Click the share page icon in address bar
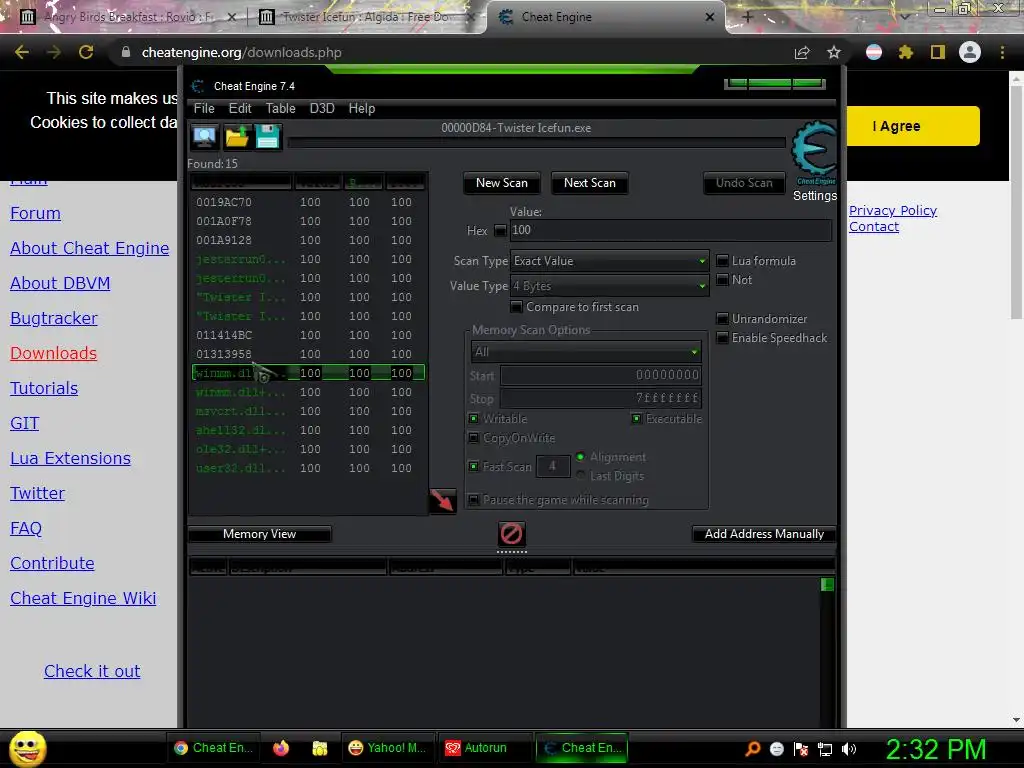Image resolution: width=1024 pixels, height=768 pixels. 802,52
